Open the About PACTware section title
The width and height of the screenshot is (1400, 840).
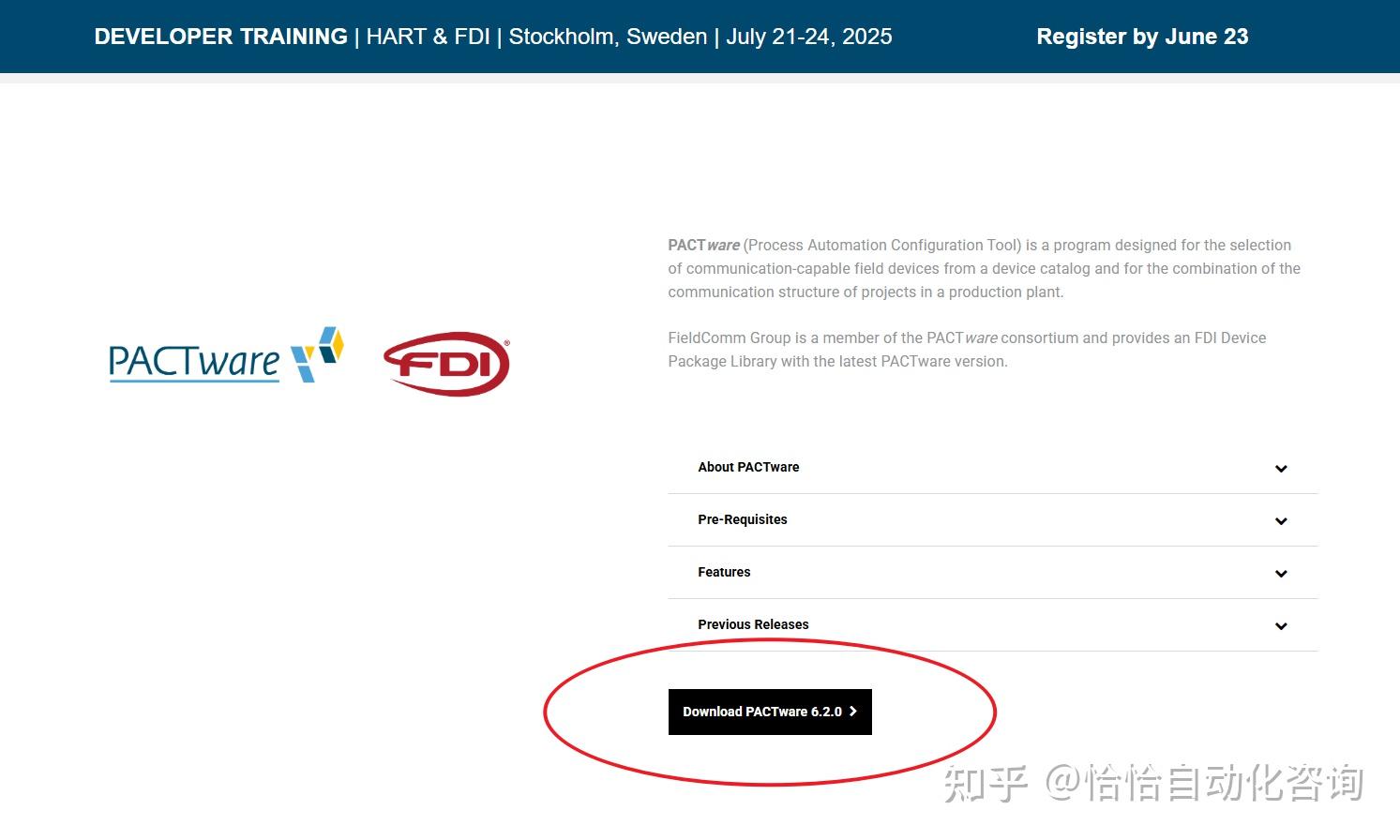point(748,467)
